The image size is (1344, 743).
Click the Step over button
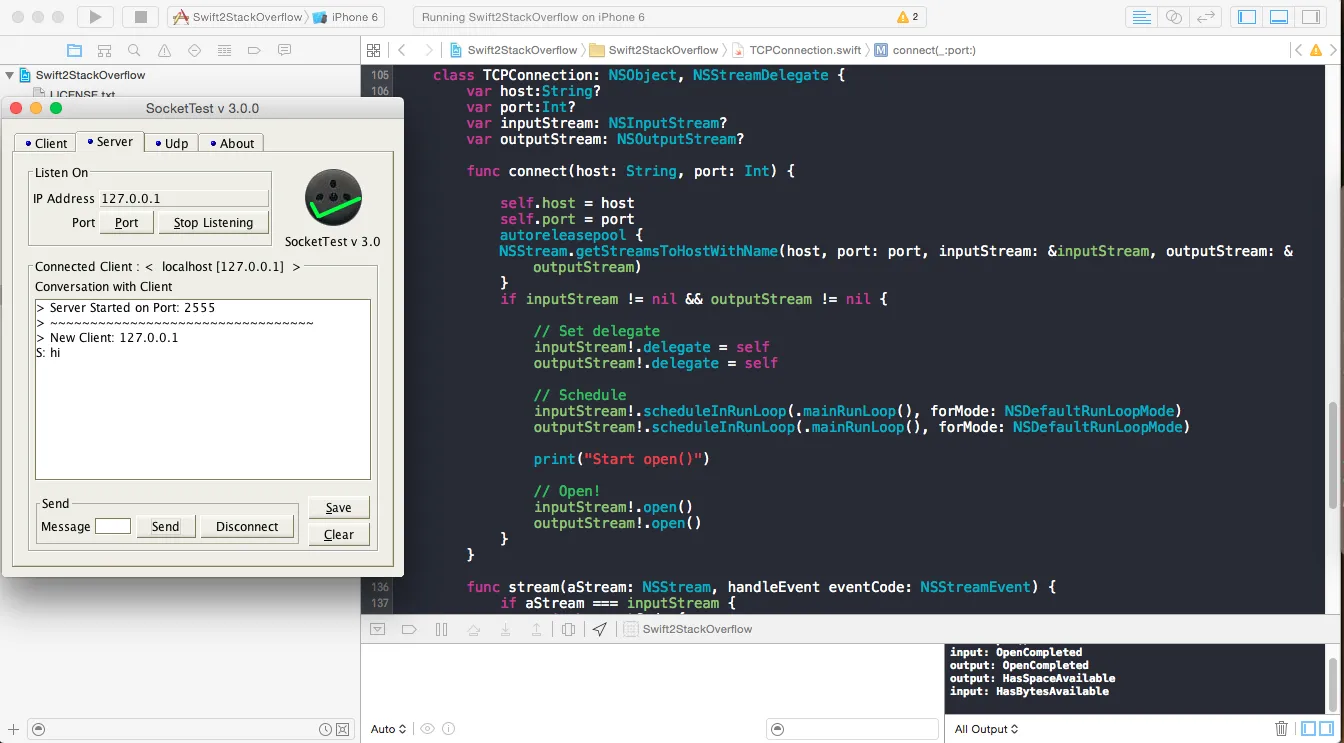pos(474,629)
